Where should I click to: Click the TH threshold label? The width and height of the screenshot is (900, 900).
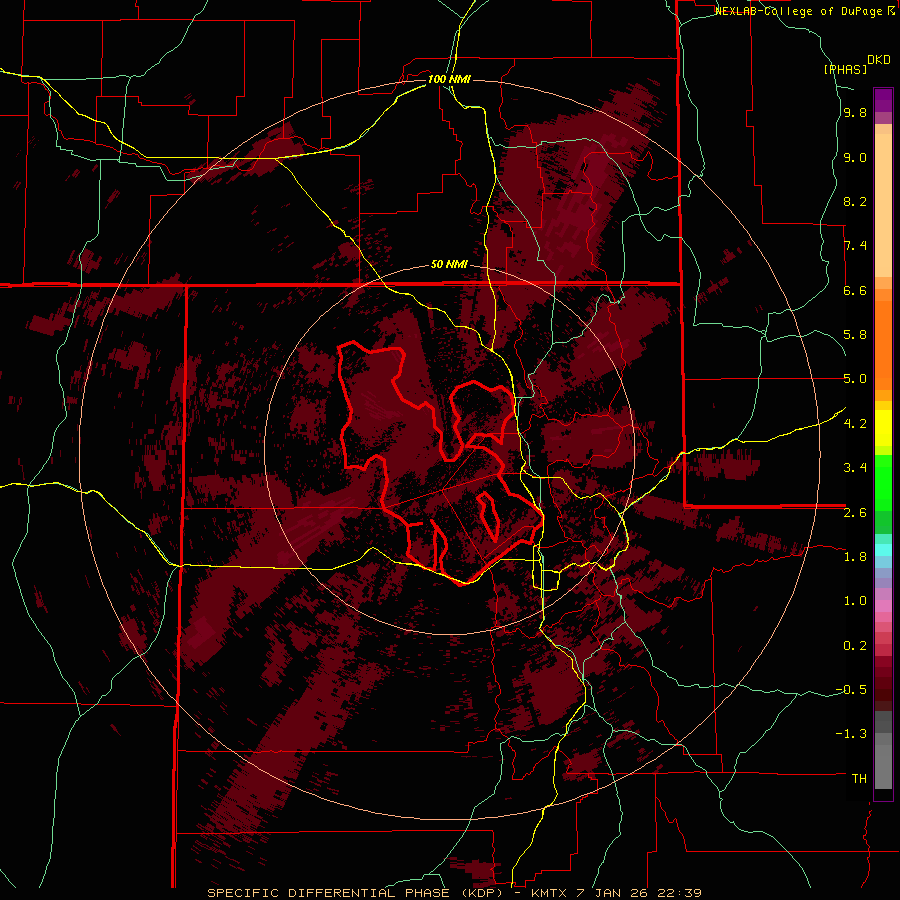(x=859, y=779)
